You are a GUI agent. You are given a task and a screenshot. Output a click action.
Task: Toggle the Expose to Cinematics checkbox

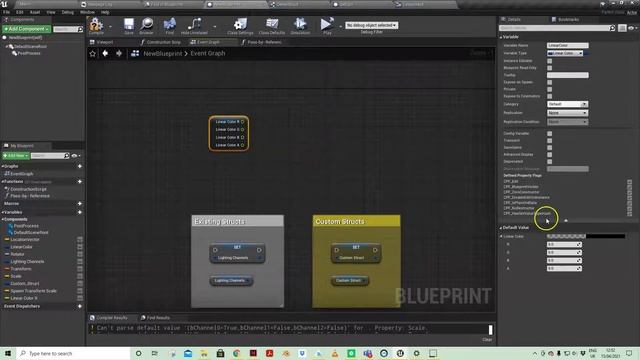[x=549, y=96]
